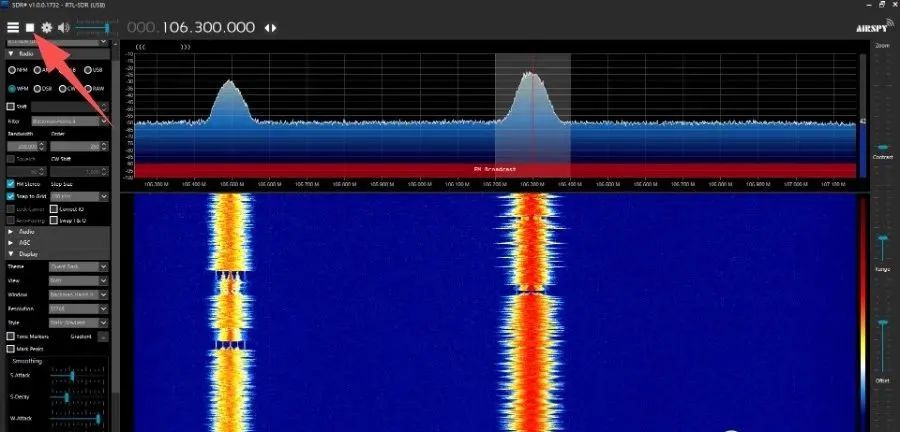Click the CW Shift value field
900x432 pixels.
click(x=79, y=172)
